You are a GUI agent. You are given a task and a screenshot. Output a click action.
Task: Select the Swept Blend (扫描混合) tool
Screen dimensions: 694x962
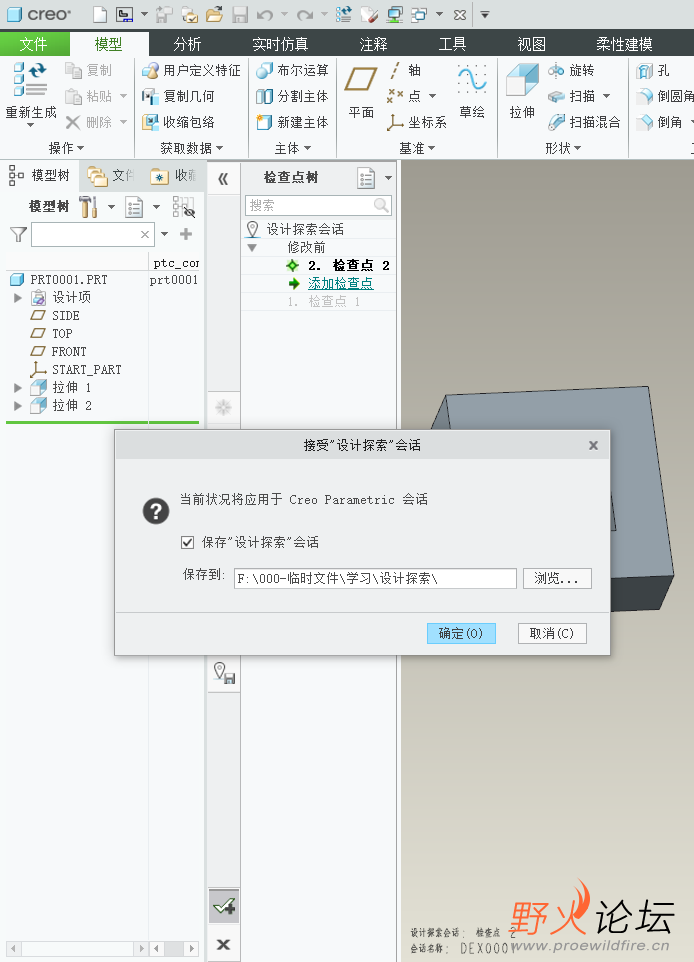(x=584, y=122)
